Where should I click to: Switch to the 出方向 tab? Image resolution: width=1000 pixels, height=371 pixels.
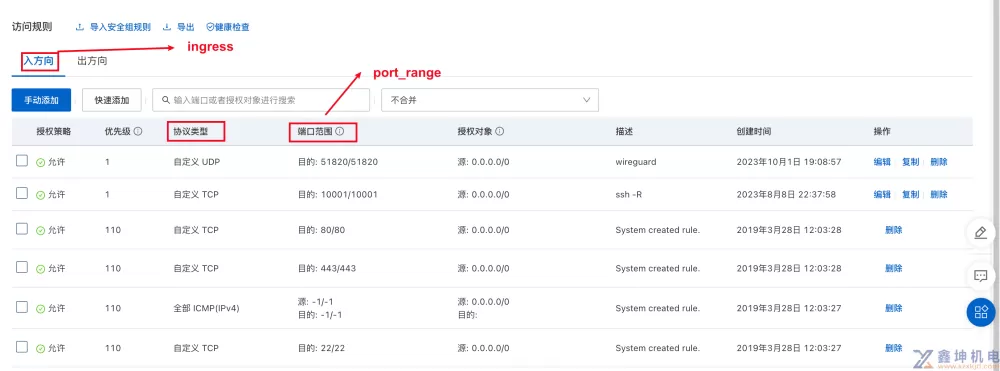click(x=92, y=62)
